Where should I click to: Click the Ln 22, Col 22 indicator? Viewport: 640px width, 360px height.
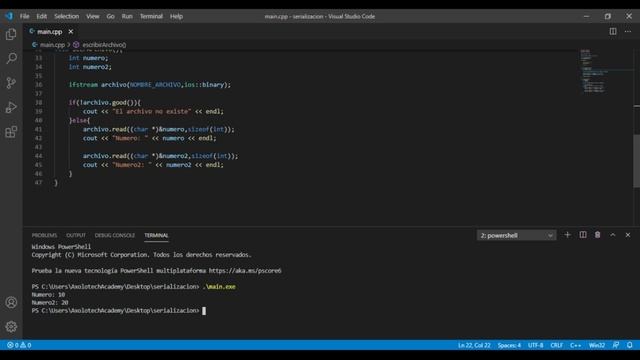point(474,345)
